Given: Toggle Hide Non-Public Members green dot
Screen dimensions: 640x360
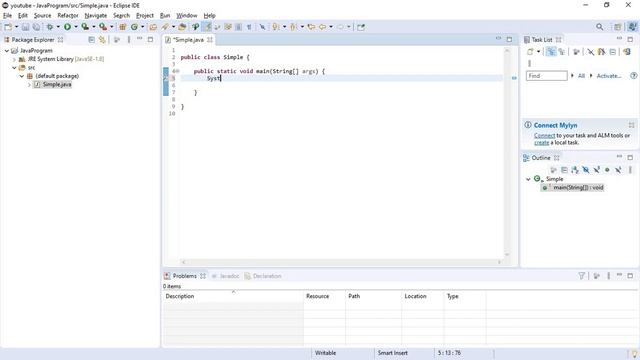Looking at the screenshot, I should point(607,170).
